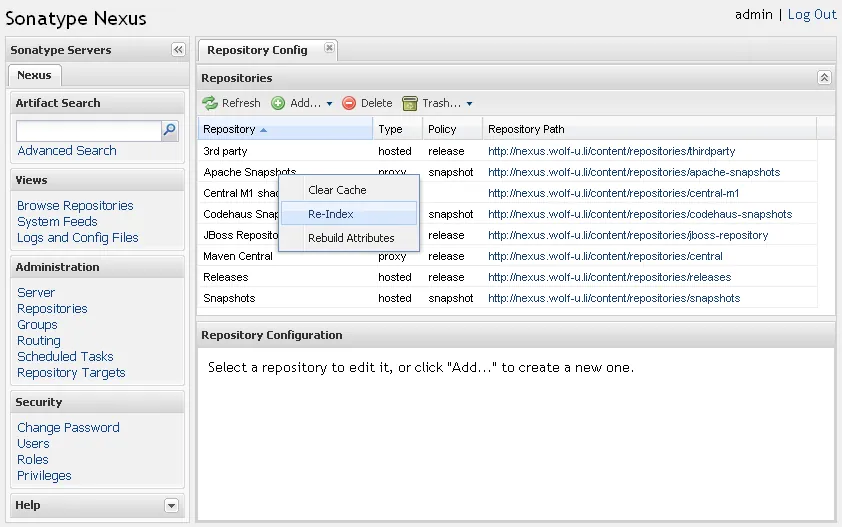This screenshot has height=527, width=842.
Task: Click the artifact search magnifier icon
Action: point(170,130)
